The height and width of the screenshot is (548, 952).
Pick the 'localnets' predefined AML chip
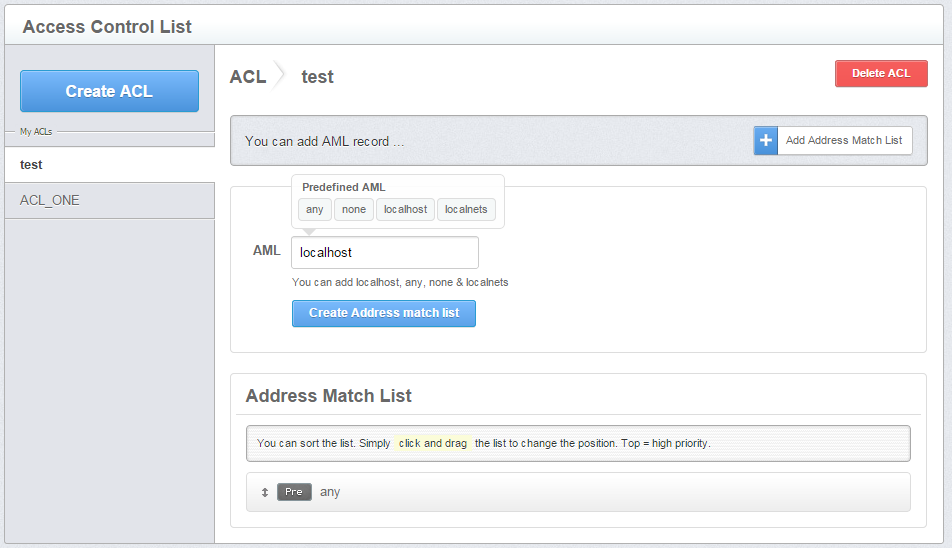(466, 209)
